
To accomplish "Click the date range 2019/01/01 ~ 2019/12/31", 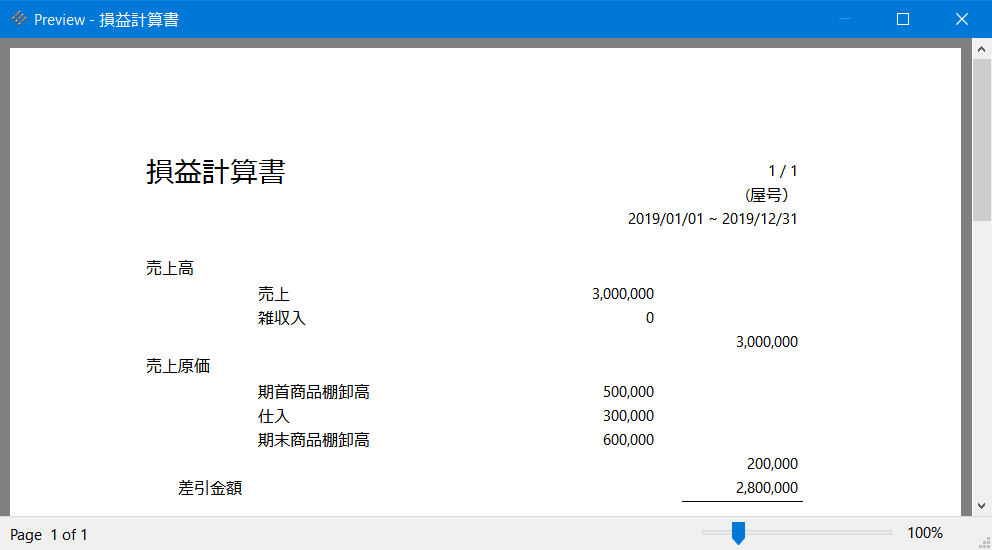I will [712, 219].
